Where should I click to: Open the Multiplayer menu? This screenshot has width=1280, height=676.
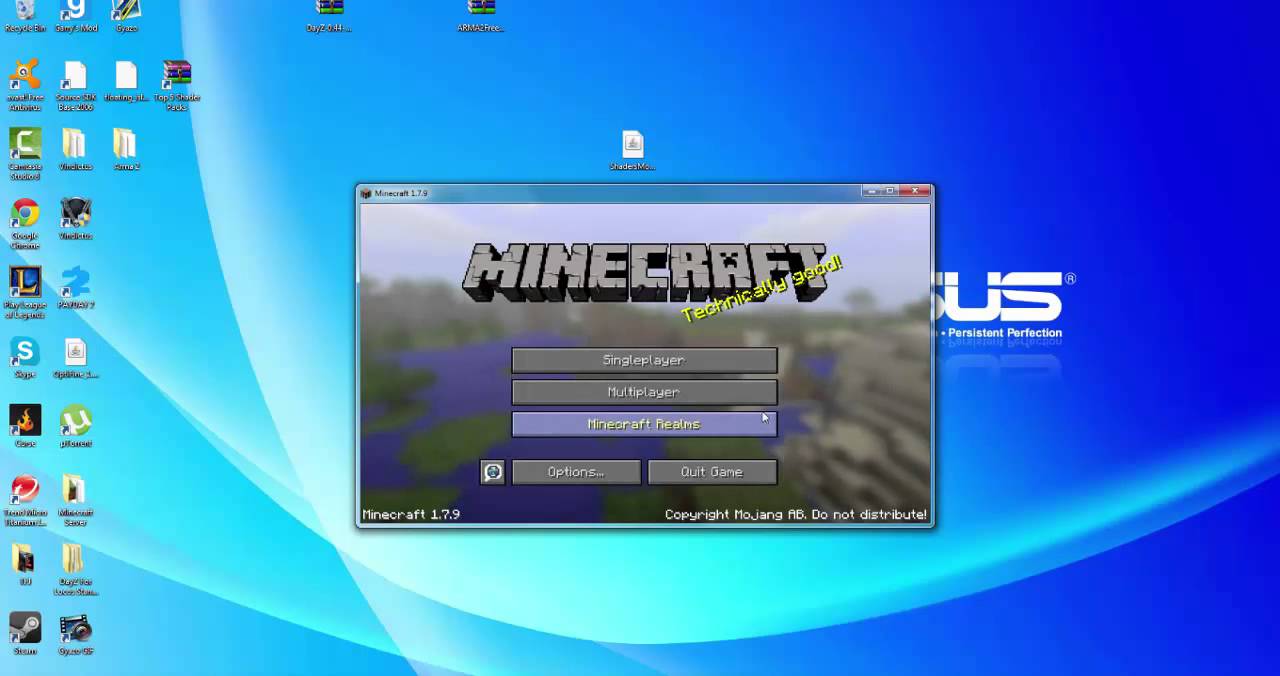pos(644,392)
